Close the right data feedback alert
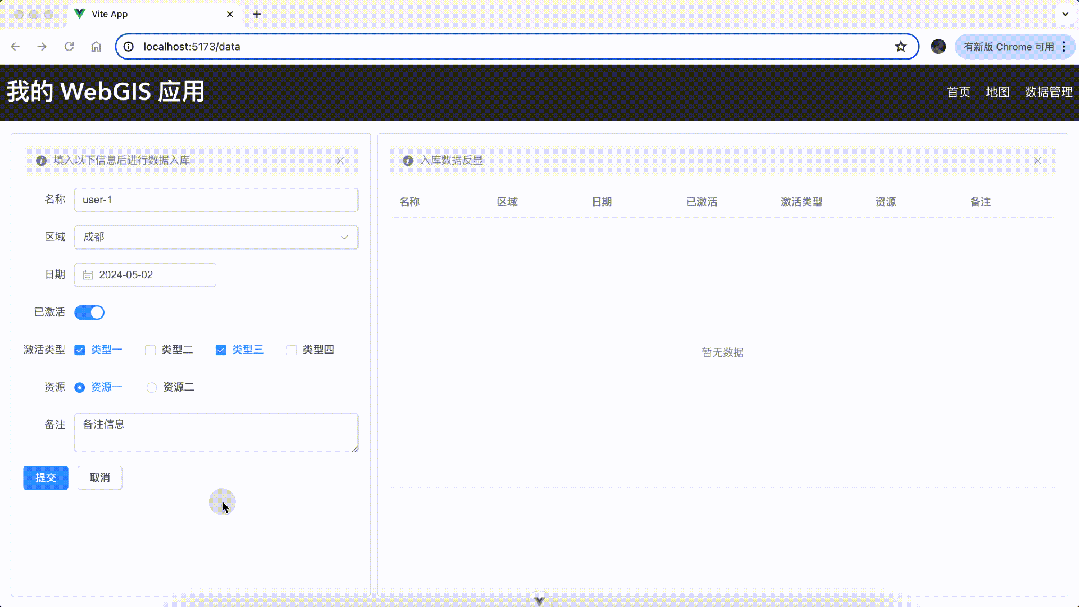Image resolution: width=1079 pixels, height=607 pixels. 1037,160
